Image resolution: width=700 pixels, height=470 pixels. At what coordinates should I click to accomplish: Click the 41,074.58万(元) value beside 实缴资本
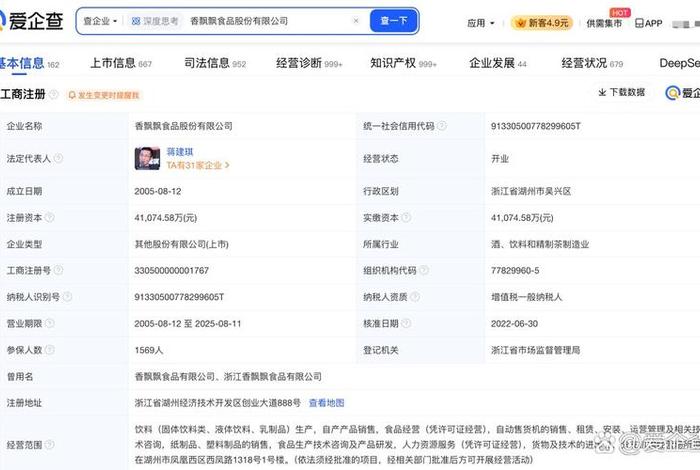pos(522,218)
